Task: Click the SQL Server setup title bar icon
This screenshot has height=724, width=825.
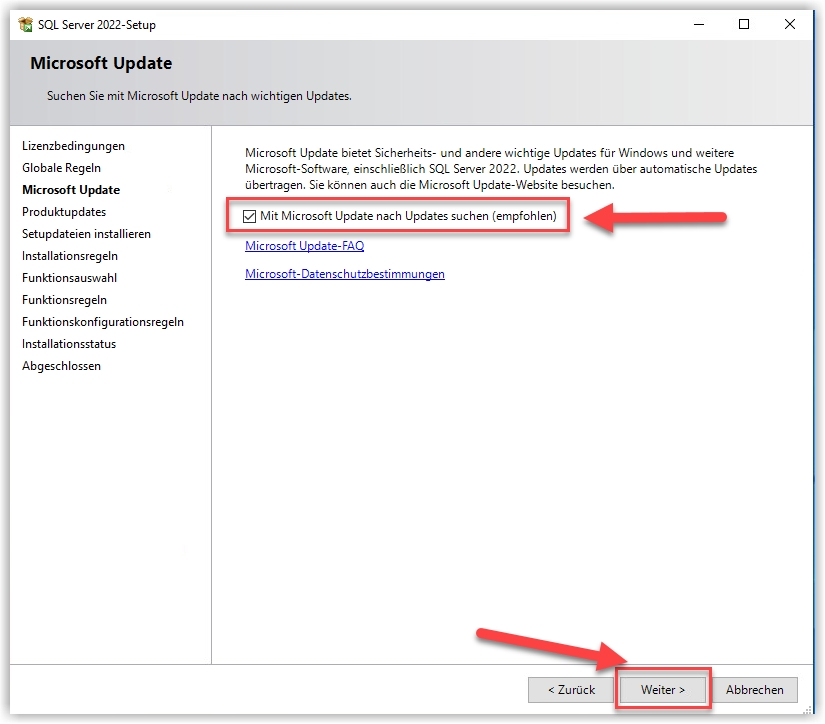Action: (x=25, y=25)
